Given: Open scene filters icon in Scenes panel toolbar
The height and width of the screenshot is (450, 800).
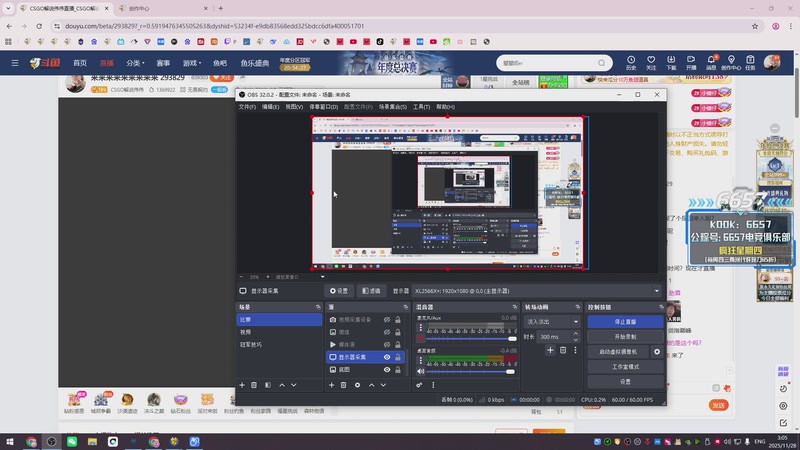Looking at the screenshot, I should coord(268,385).
